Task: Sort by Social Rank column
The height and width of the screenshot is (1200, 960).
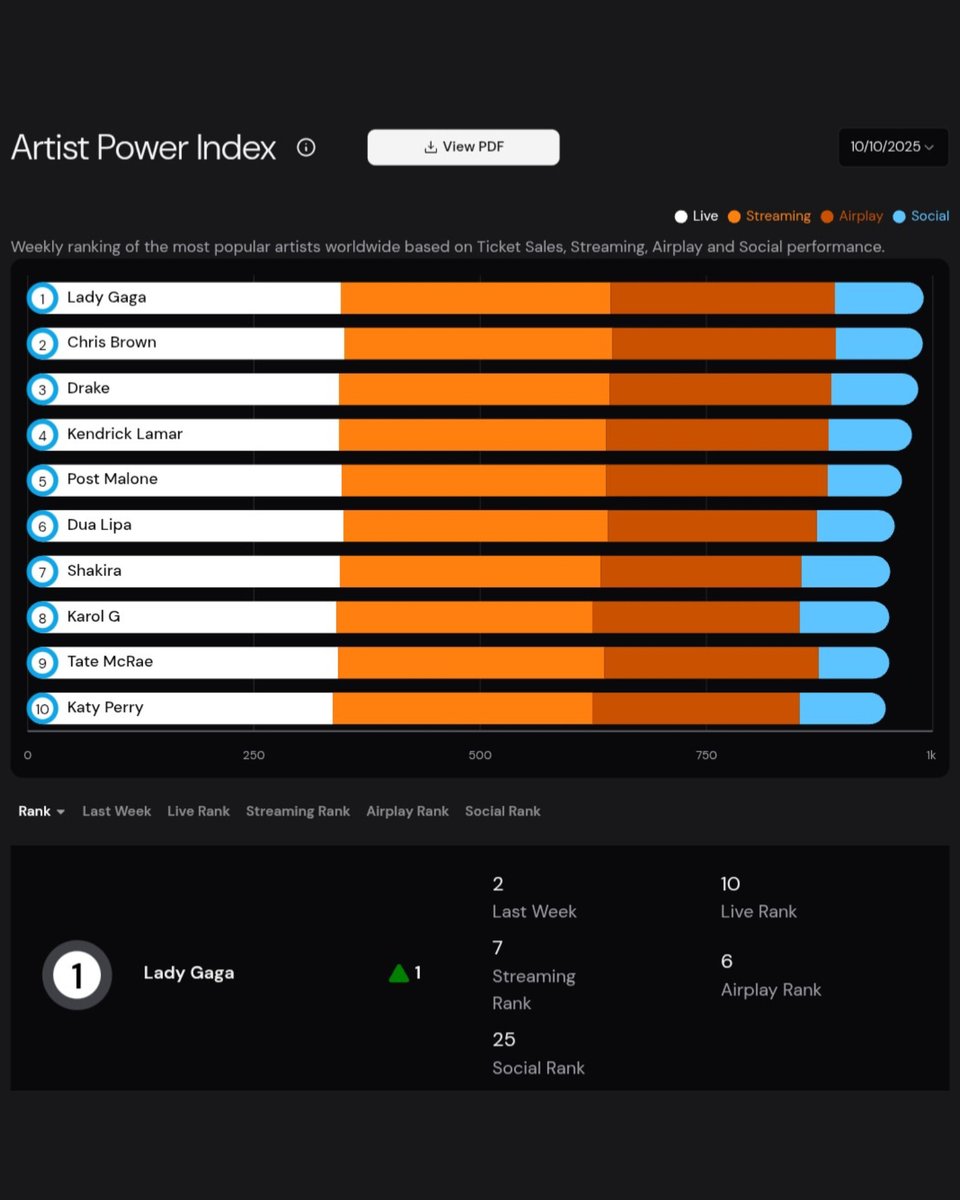Action: 502,811
